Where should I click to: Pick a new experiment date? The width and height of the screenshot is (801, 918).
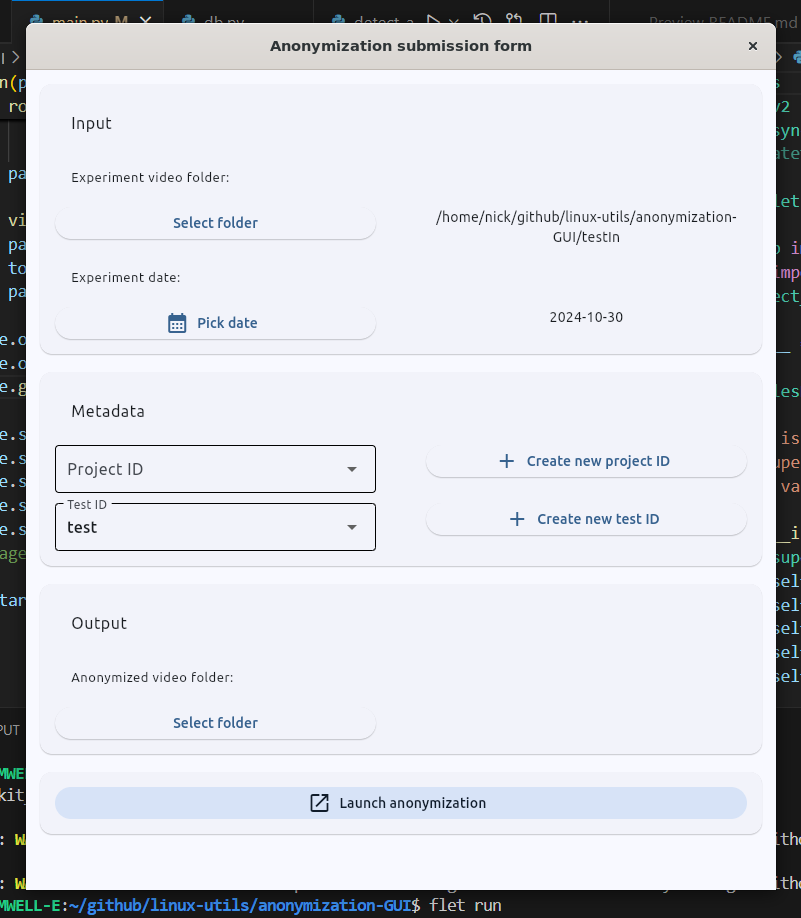(x=215, y=322)
